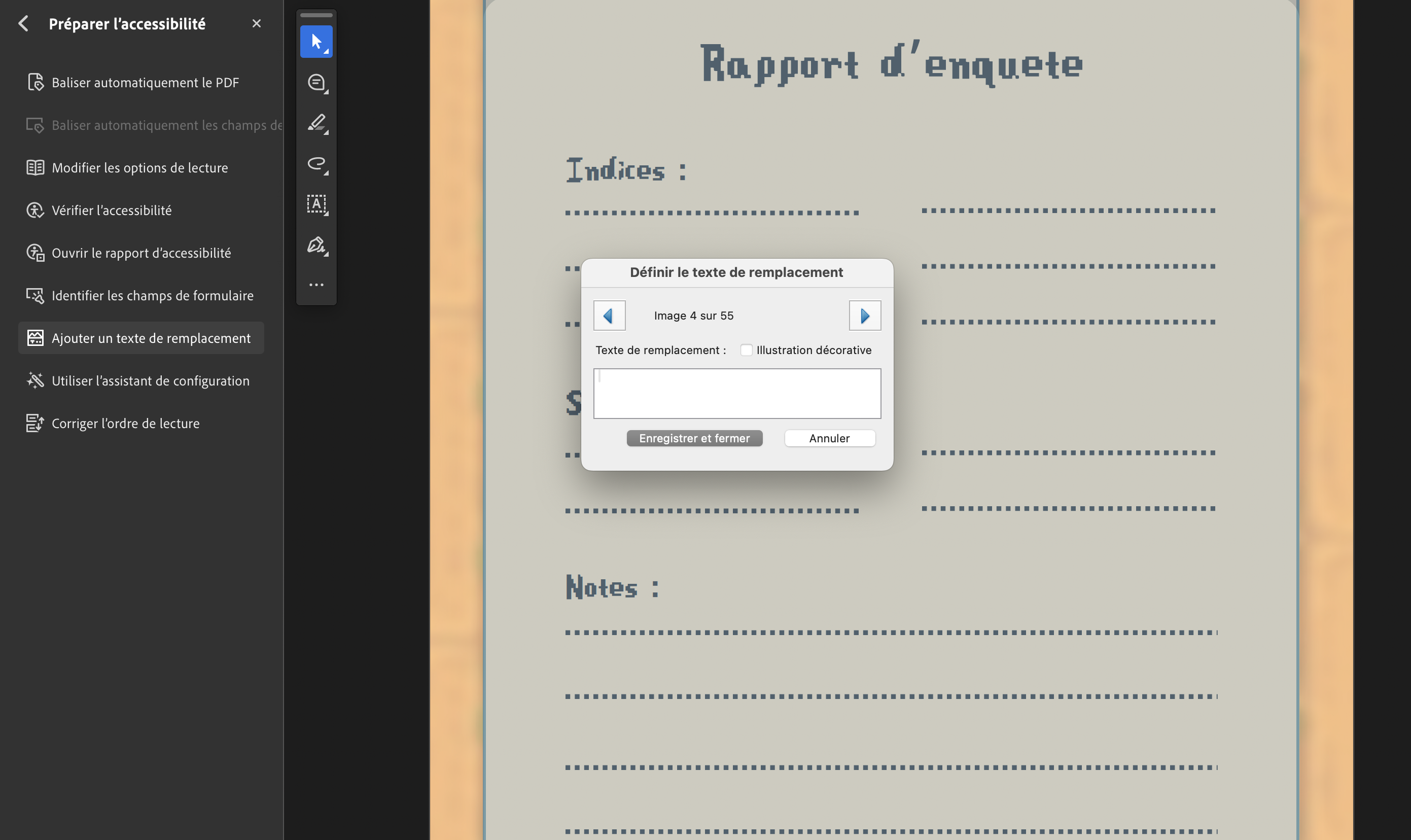The image size is (1411, 840).
Task: Open Ouvrir le rapport d'accessibilité
Action: 142,253
